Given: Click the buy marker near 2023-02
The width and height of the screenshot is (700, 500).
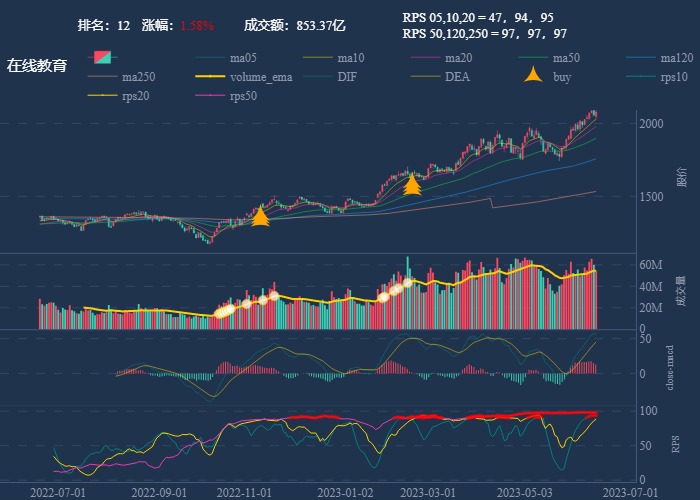Looking at the screenshot, I should tap(412, 184).
